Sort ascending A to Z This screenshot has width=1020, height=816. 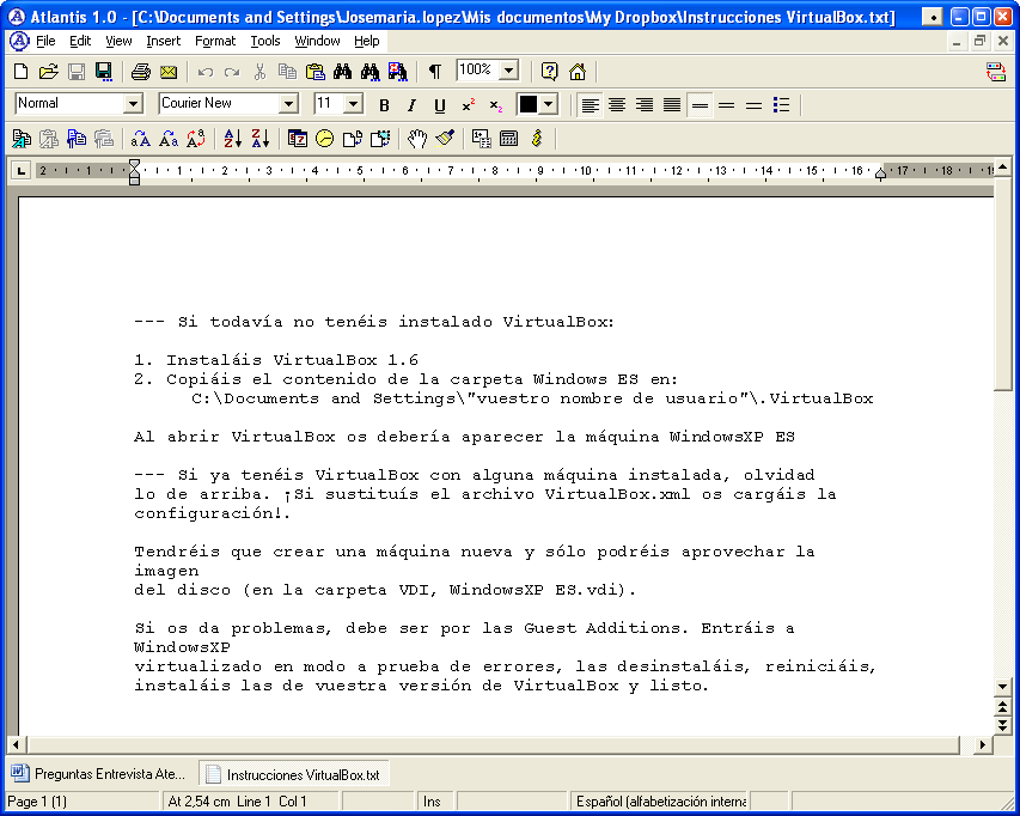(x=232, y=138)
